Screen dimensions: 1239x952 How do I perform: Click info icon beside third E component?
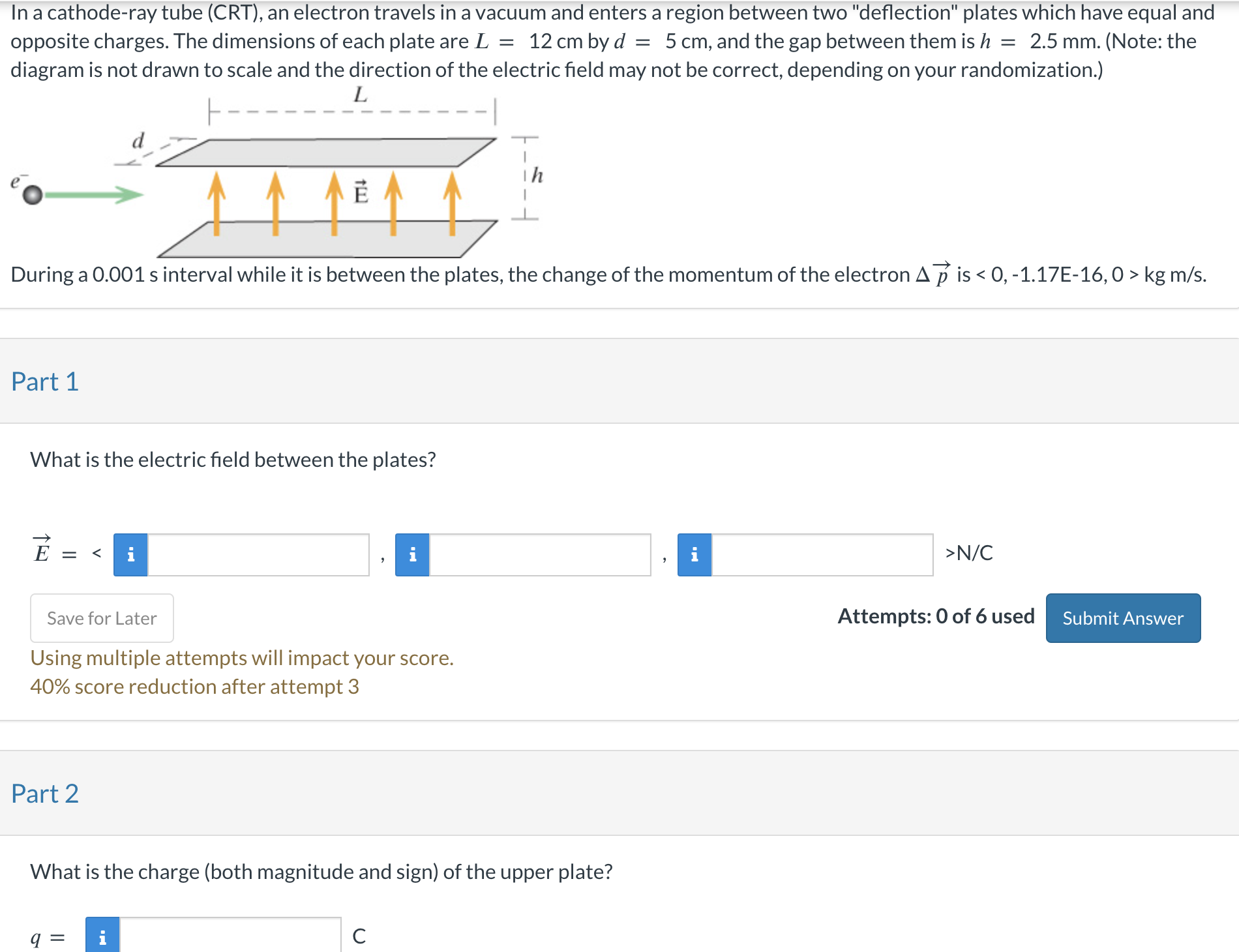(x=694, y=555)
